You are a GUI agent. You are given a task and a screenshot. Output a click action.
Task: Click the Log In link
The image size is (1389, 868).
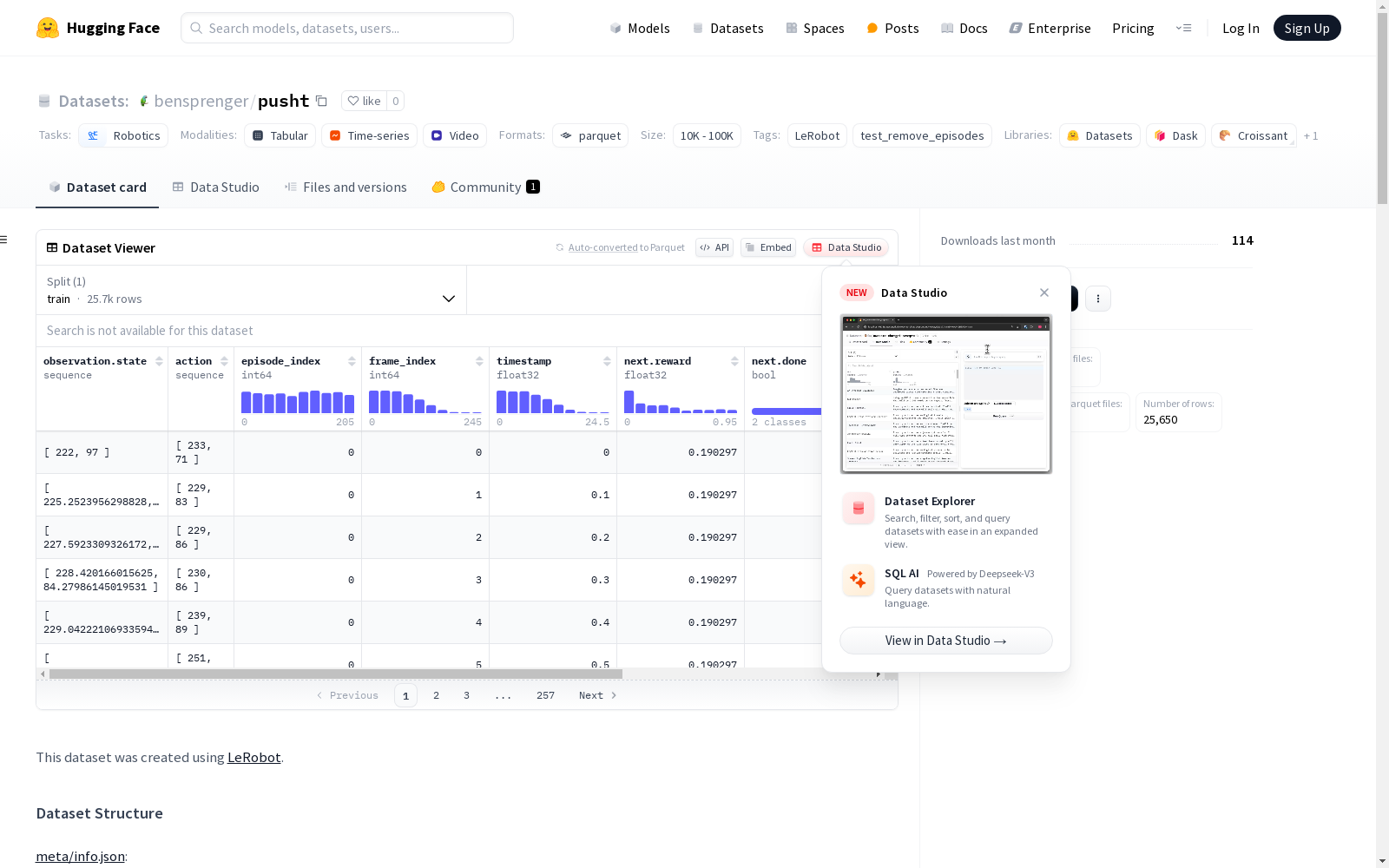point(1241,29)
